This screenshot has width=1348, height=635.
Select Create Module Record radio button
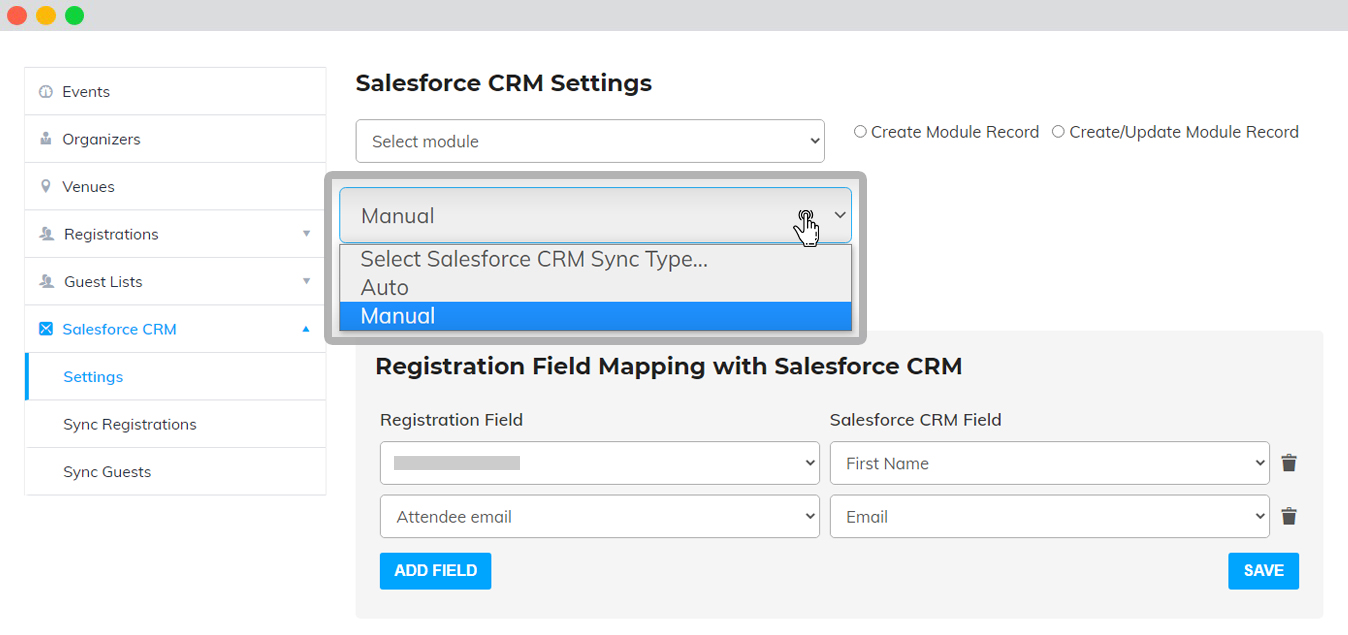pos(860,132)
